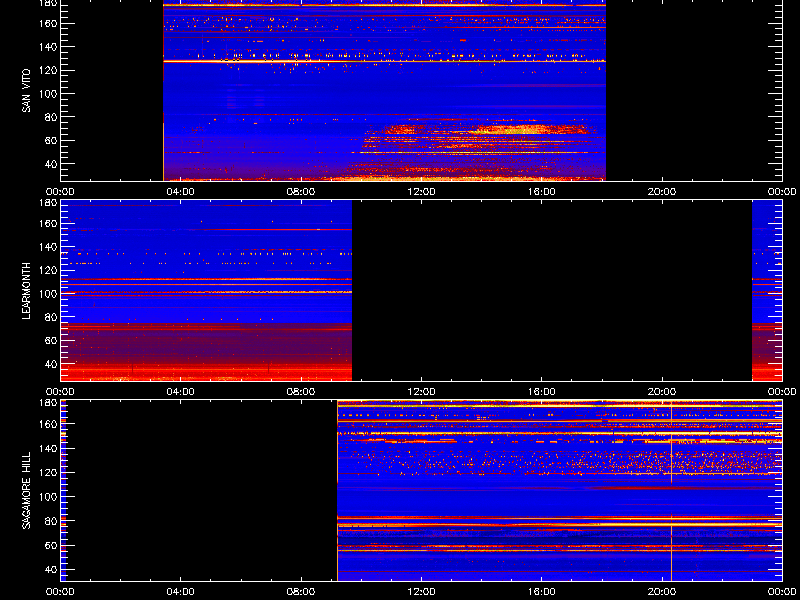The width and height of the screenshot is (800, 600).
Task: Select the 60 frequency tick of Sagamore Hill
Action: coord(52,545)
